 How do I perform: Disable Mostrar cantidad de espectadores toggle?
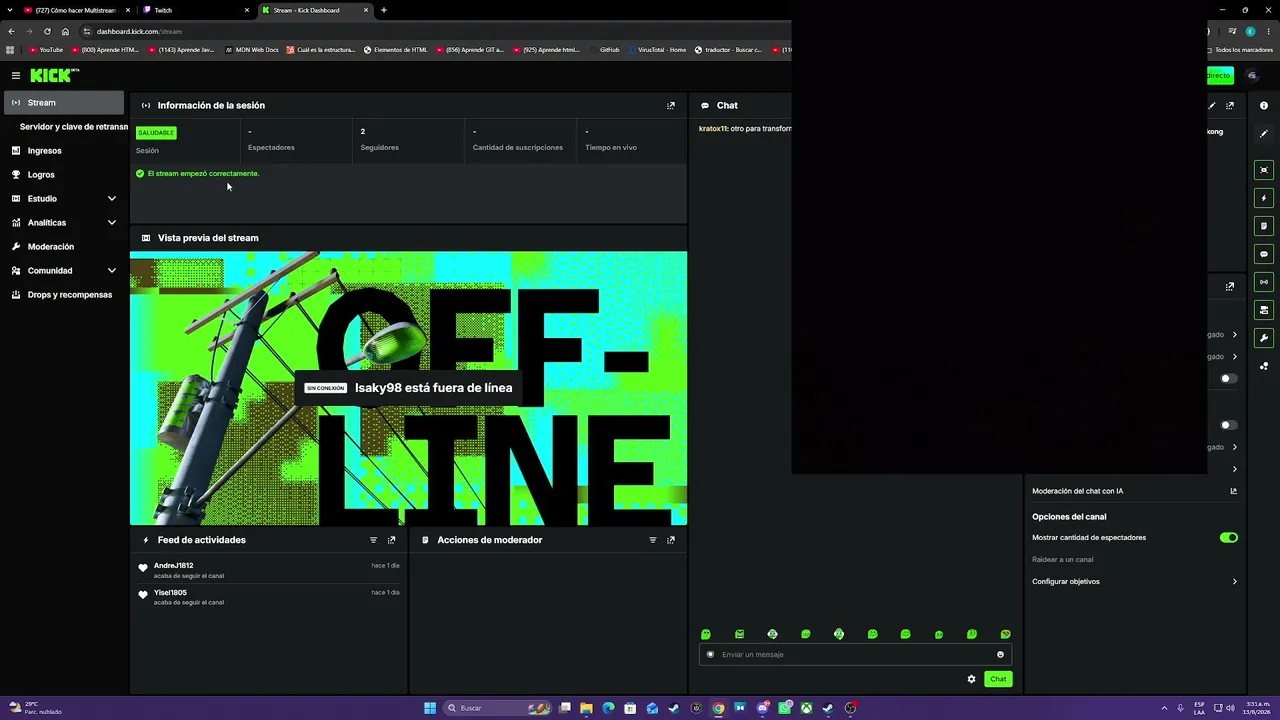(1229, 538)
